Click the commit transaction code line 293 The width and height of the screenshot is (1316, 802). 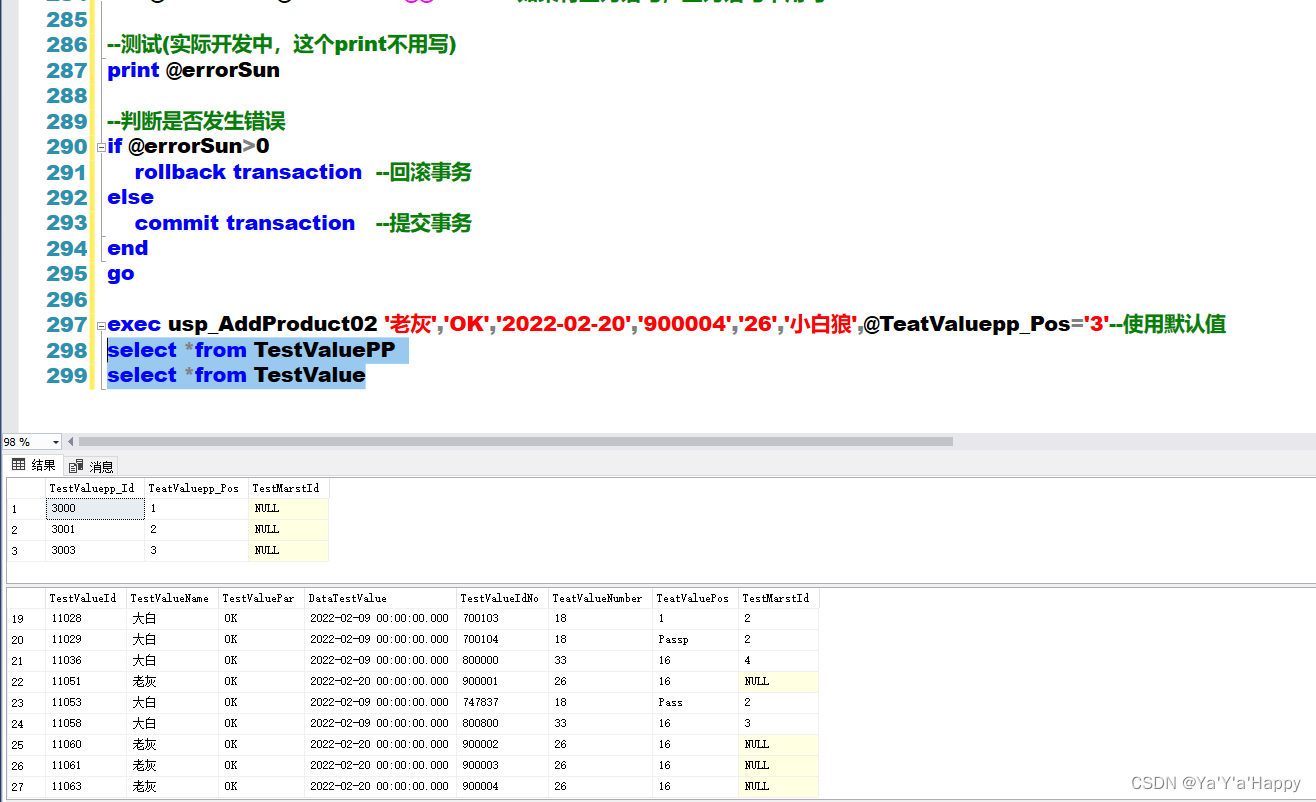[x=303, y=223]
